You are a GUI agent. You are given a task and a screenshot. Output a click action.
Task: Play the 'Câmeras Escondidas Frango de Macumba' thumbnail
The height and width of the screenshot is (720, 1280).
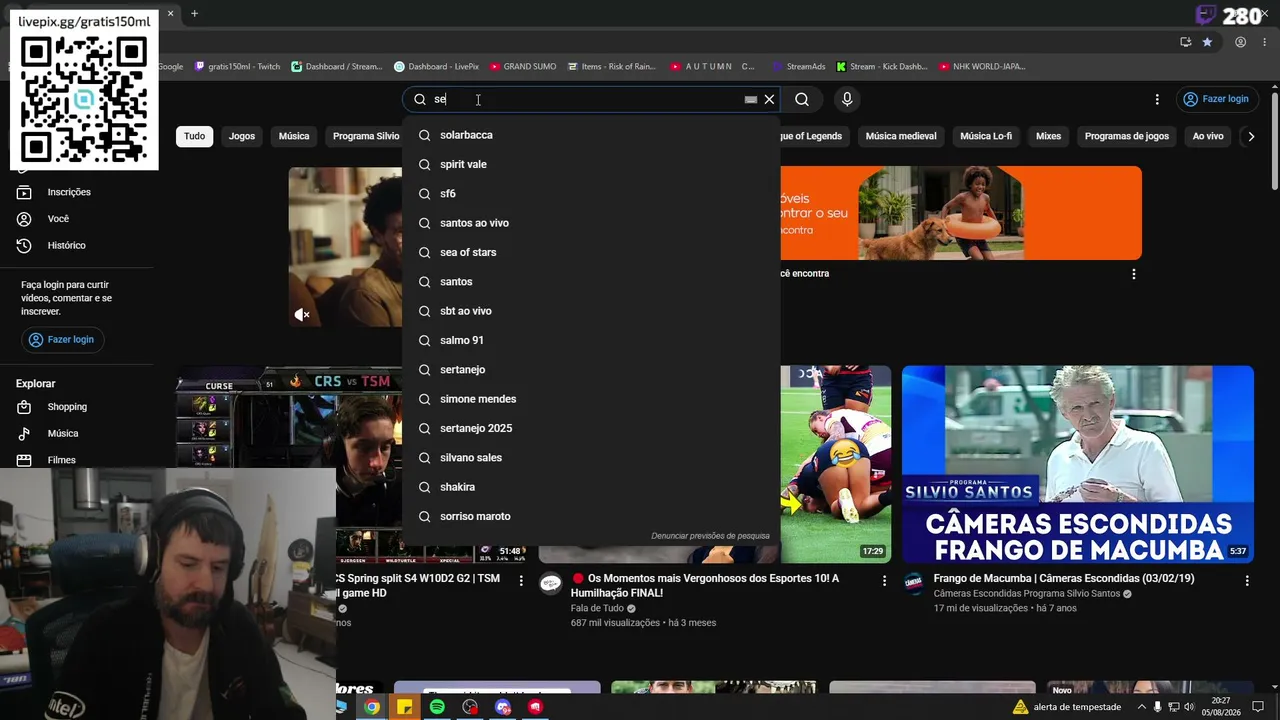[1078, 464]
